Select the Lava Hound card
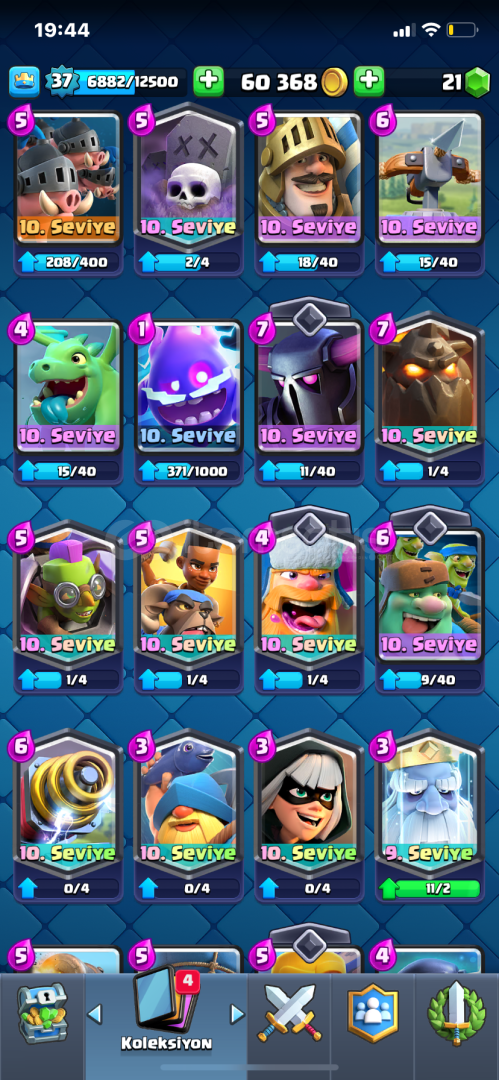Image resolution: width=499 pixels, height=1080 pixels. [x=430, y=386]
